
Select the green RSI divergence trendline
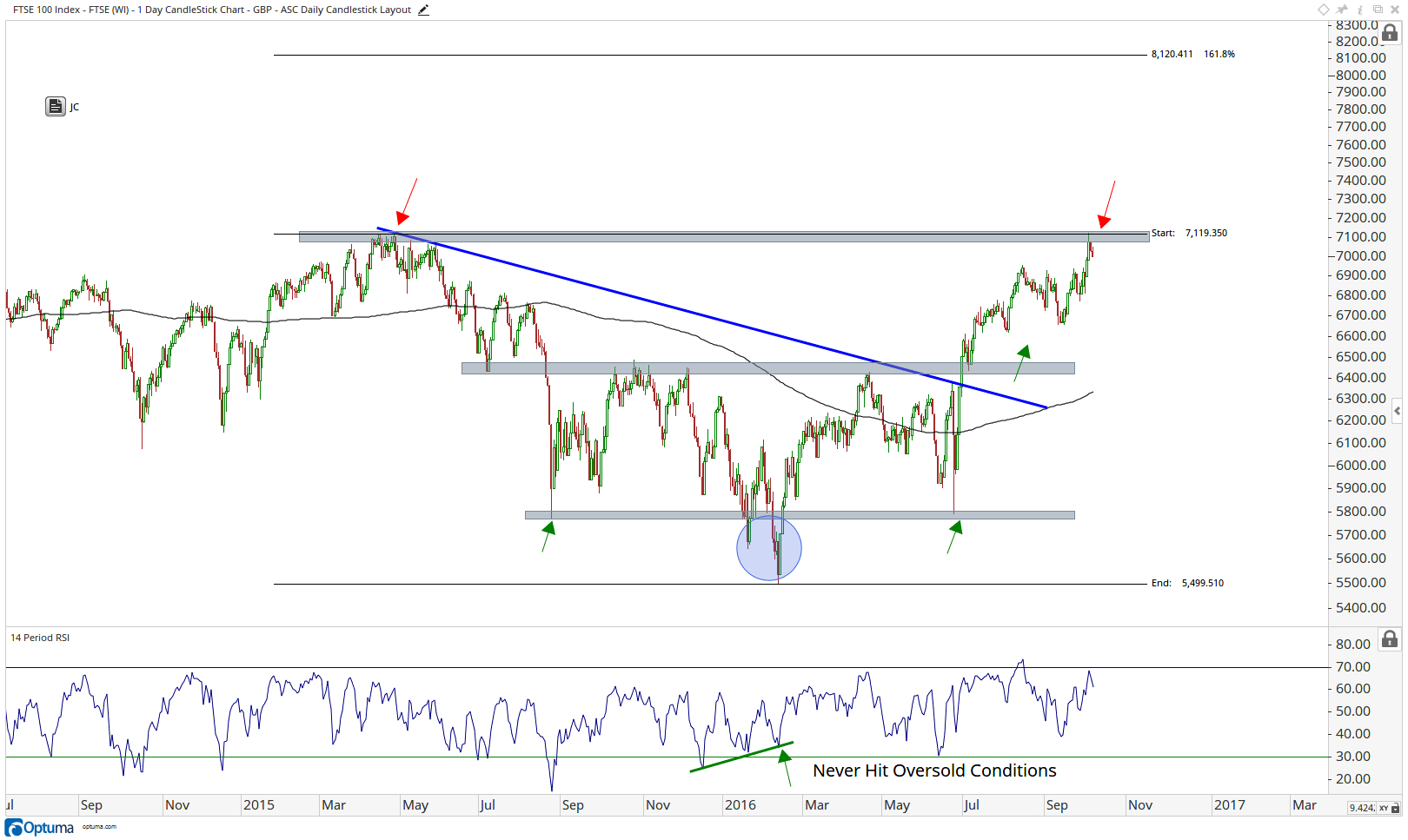click(741, 757)
